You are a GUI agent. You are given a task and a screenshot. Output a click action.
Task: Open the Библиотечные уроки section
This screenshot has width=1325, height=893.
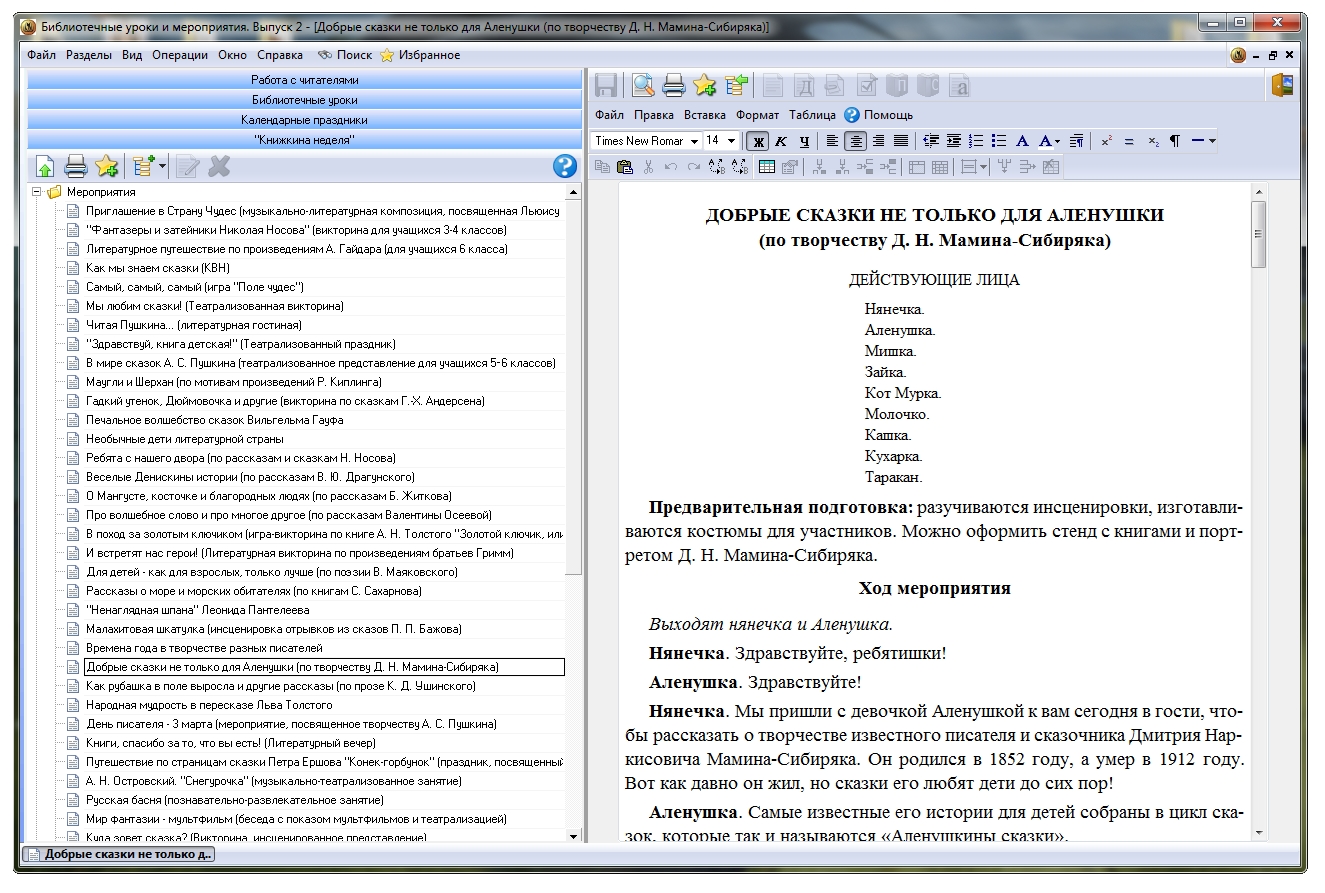[x=304, y=99]
